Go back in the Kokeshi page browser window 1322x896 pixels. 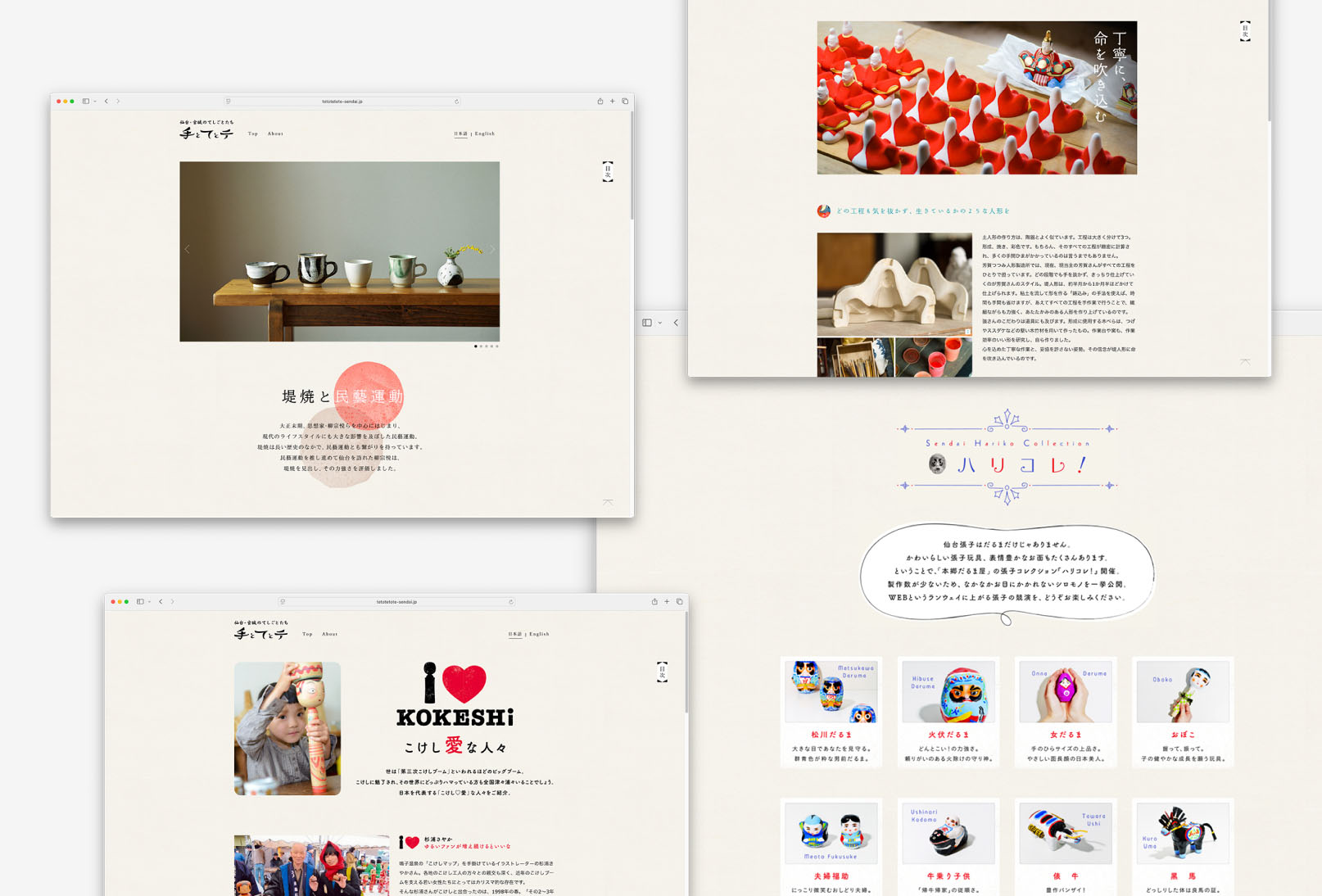[161, 602]
